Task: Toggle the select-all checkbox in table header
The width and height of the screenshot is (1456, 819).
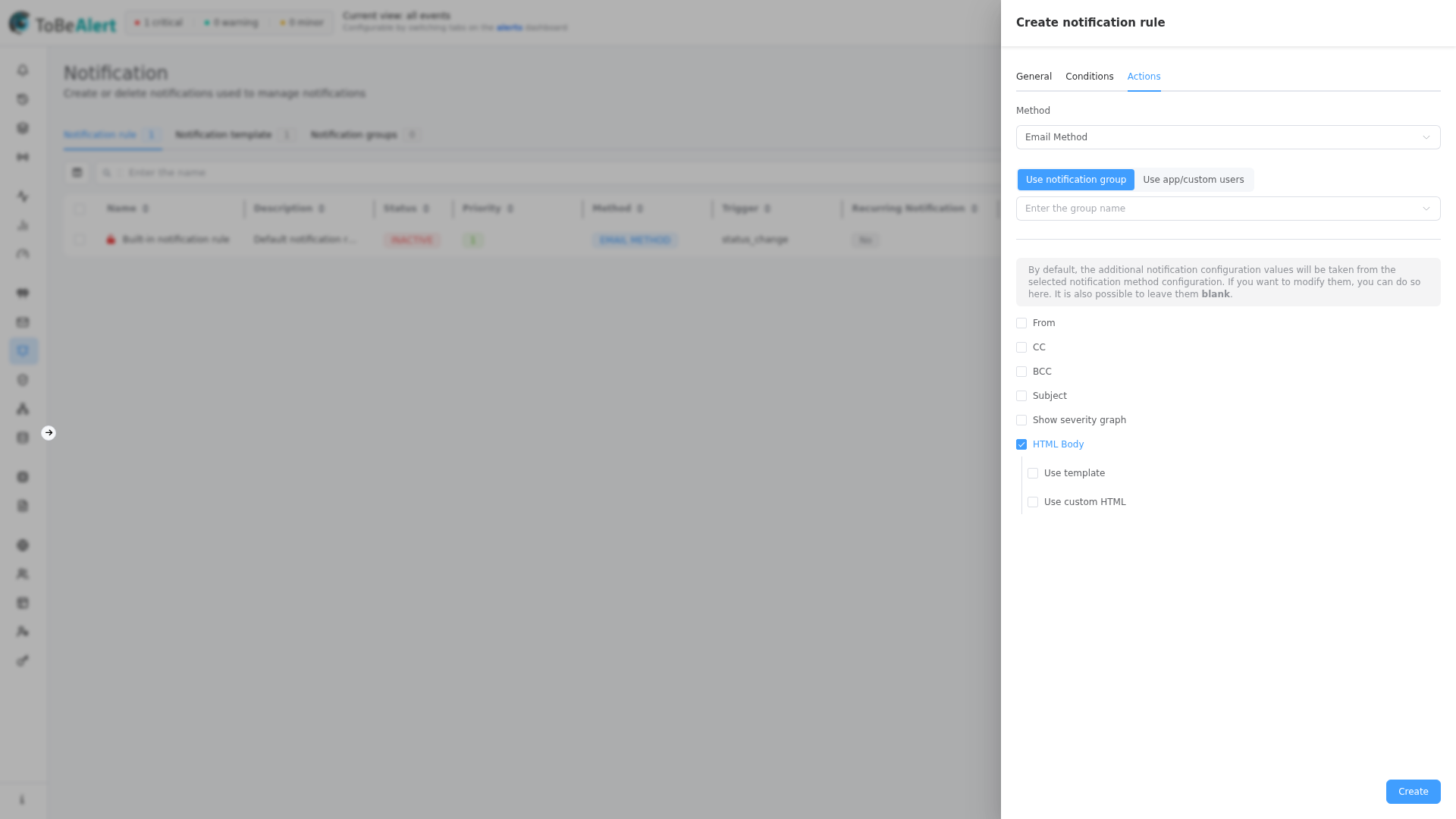Action: [x=80, y=209]
